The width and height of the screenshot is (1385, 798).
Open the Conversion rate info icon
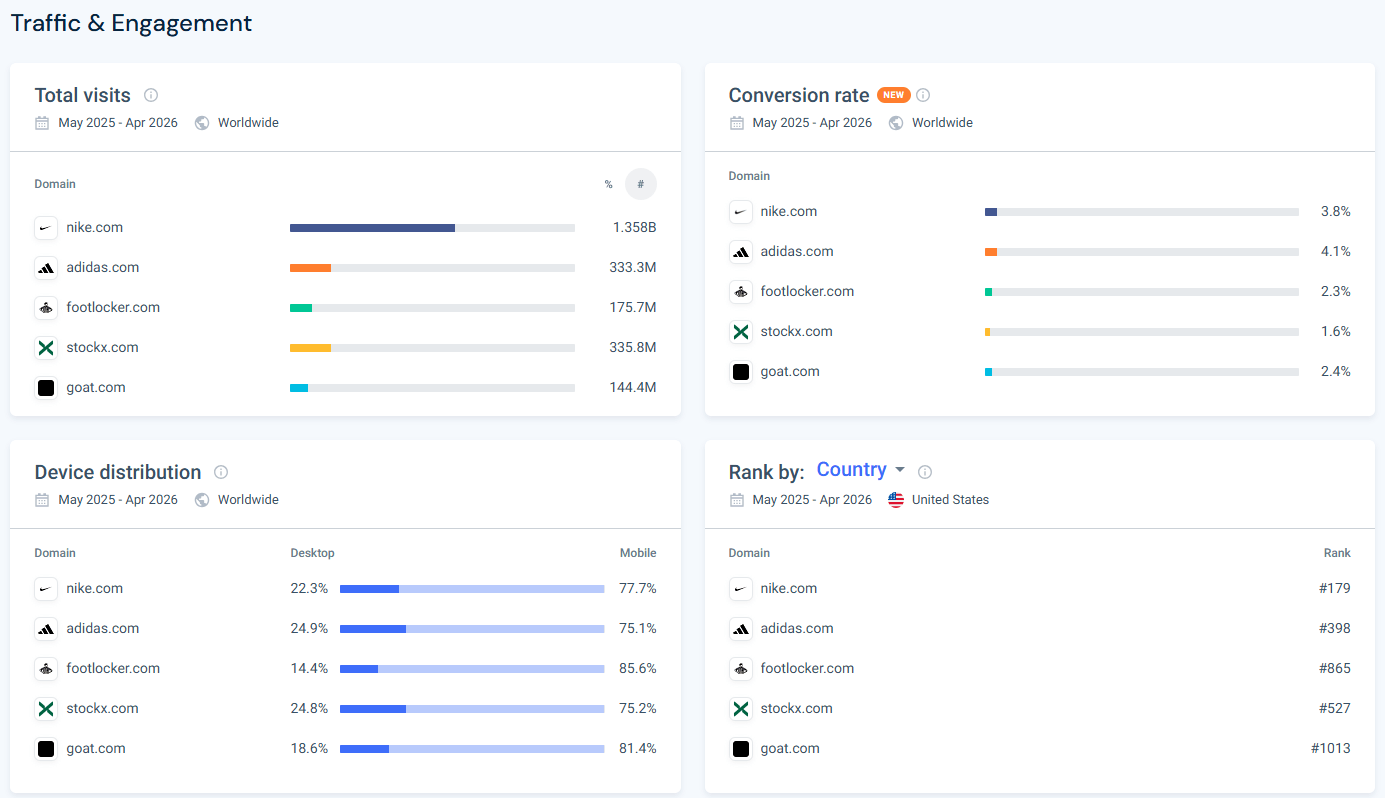pos(923,95)
